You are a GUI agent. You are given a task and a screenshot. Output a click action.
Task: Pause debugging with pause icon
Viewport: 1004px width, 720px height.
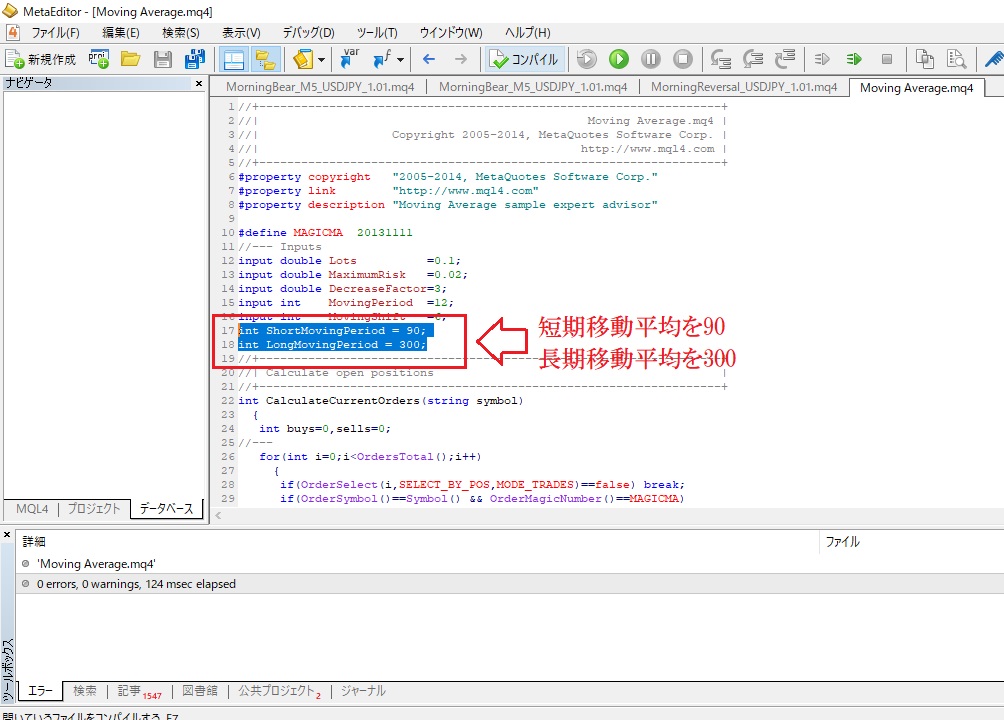click(x=651, y=60)
